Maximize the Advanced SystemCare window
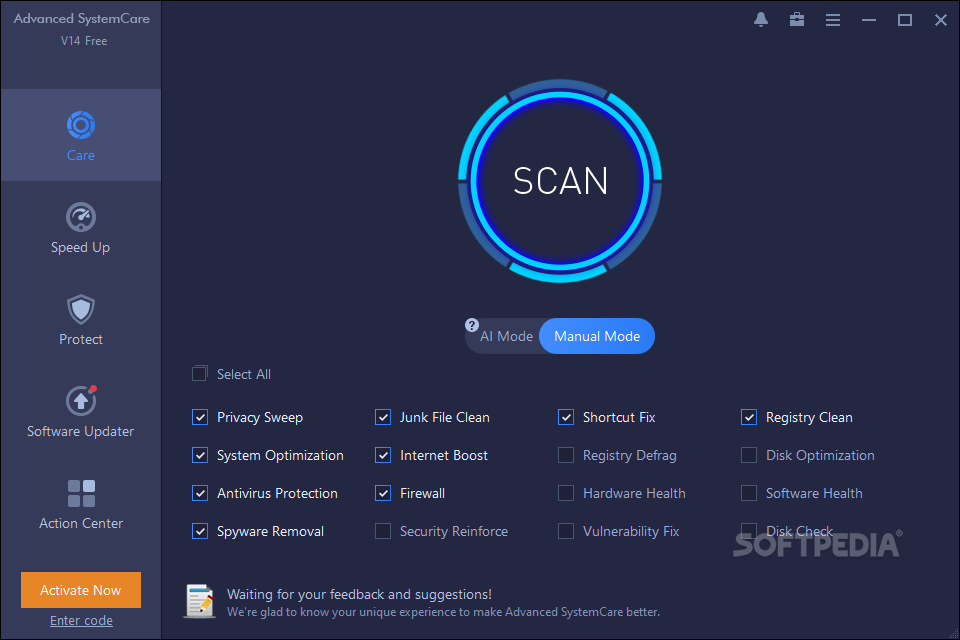The width and height of the screenshot is (960, 640). (905, 20)
